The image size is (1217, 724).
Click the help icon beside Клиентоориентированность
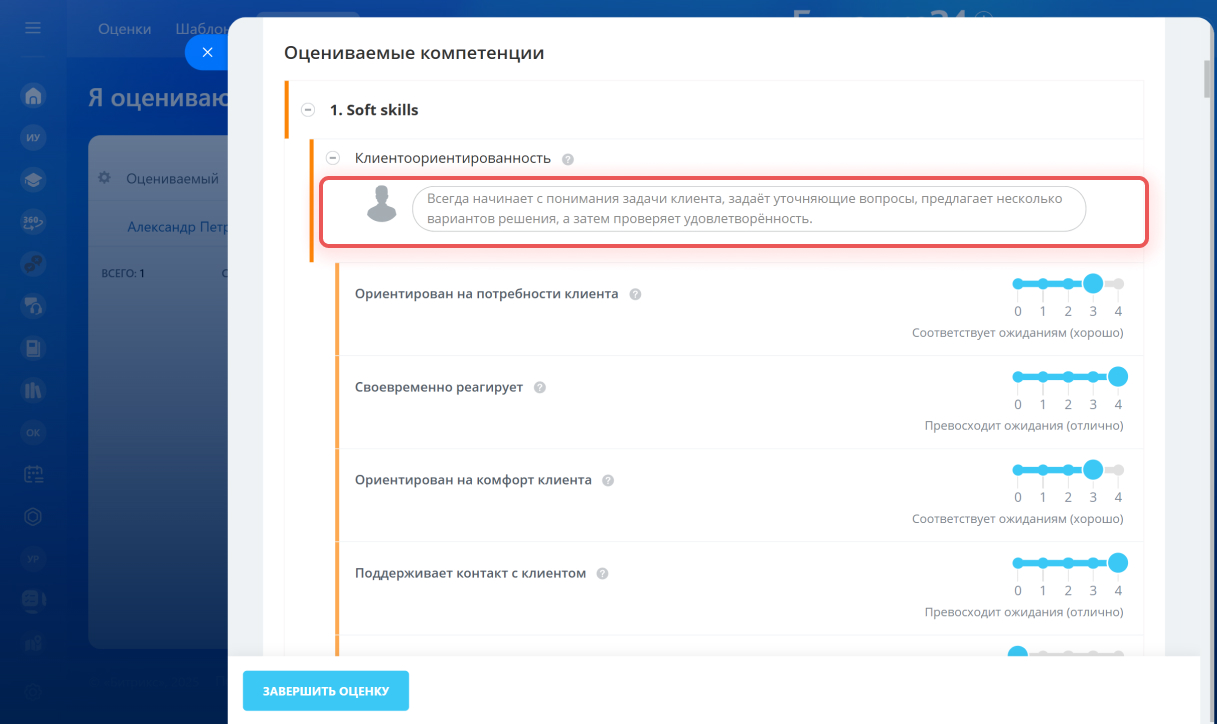tap(568, 159)
